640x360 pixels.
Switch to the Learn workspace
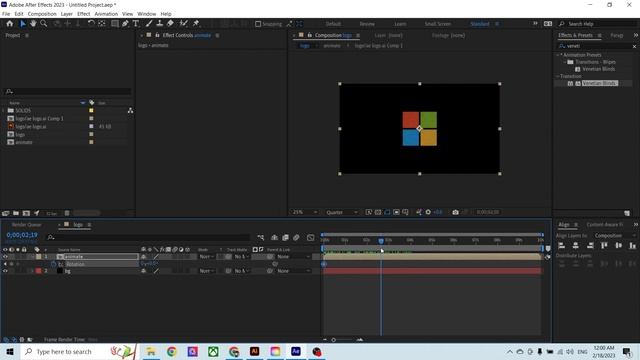point(400,24)
